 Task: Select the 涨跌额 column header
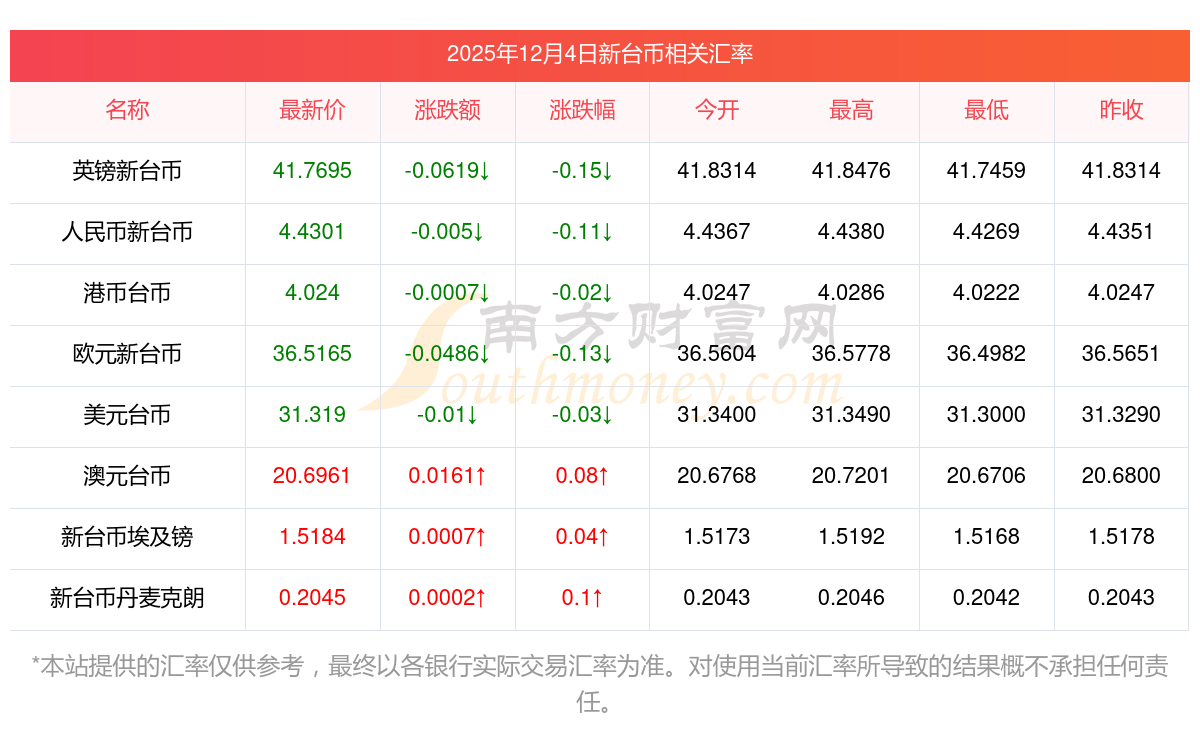point(447,110)
